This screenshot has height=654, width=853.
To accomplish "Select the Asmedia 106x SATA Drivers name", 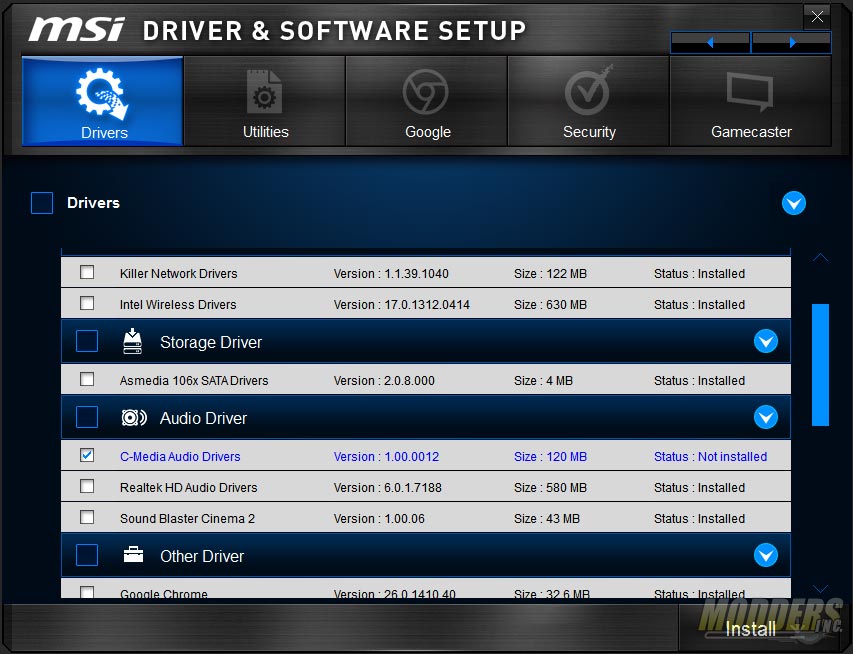I will (194, 380).
